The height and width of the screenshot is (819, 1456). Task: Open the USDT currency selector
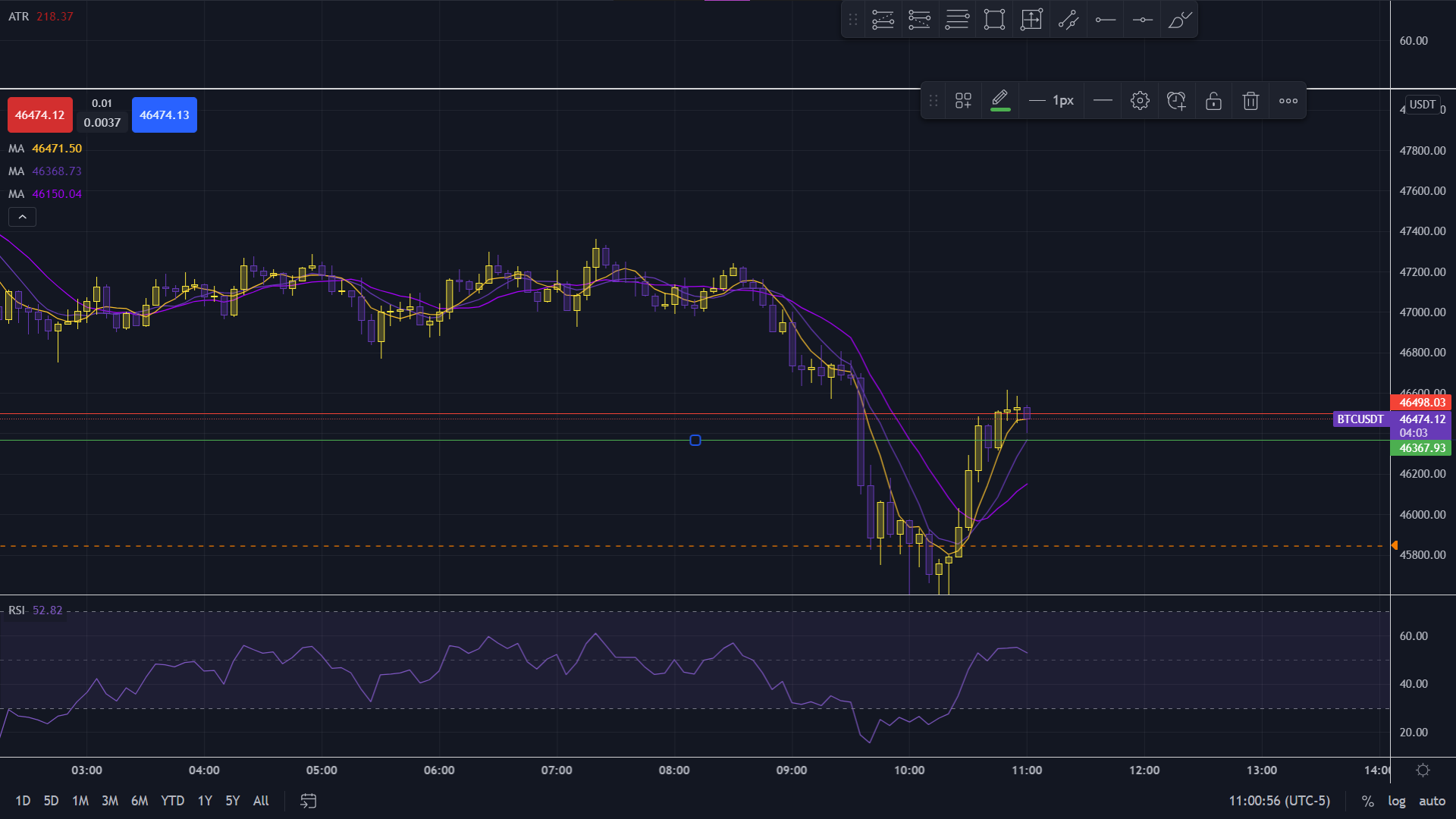coord(1423,105)
